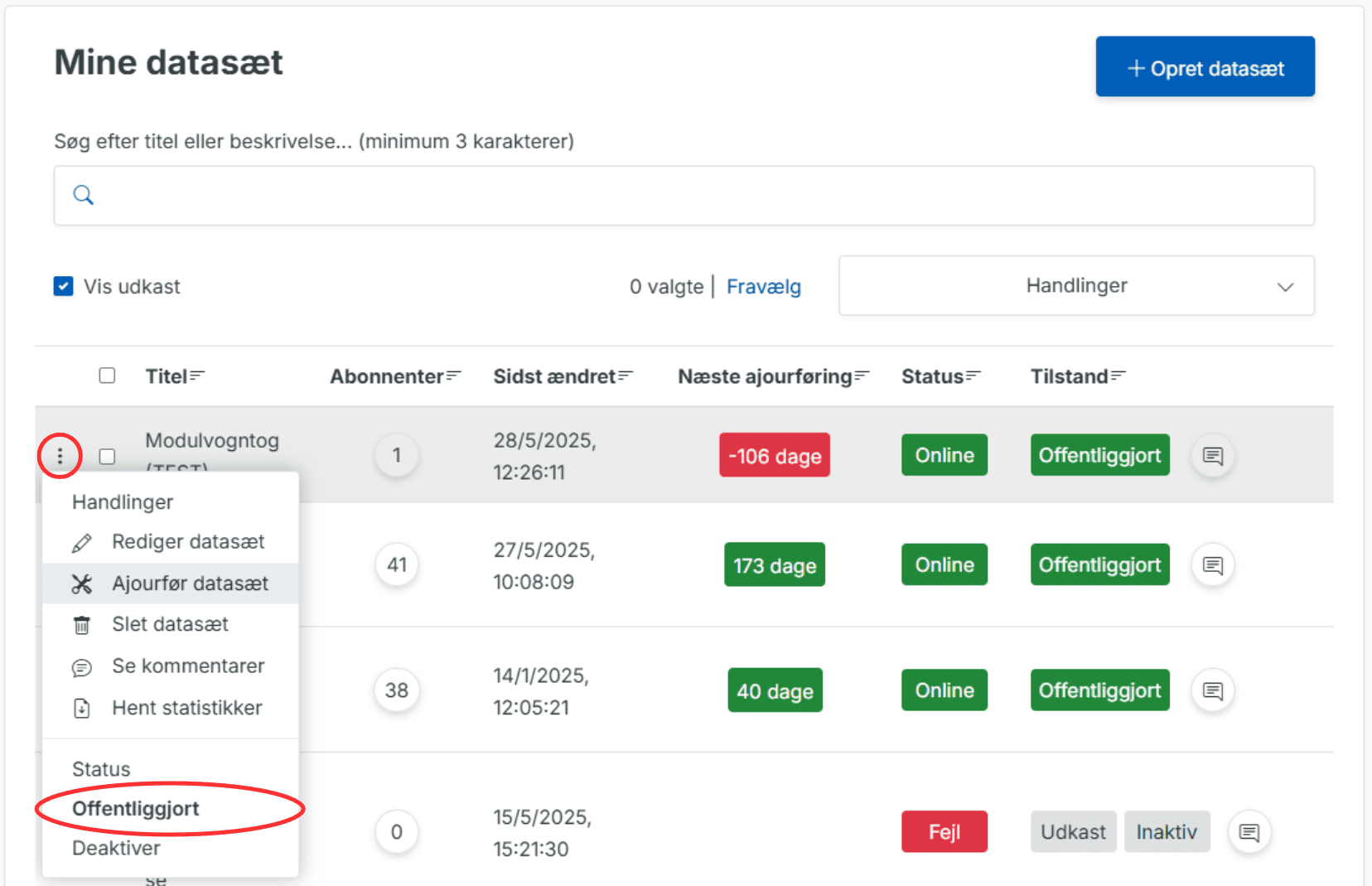Click the Opret datasæt button
Screen dimensions: 1372x886
tap(1205, 67)
